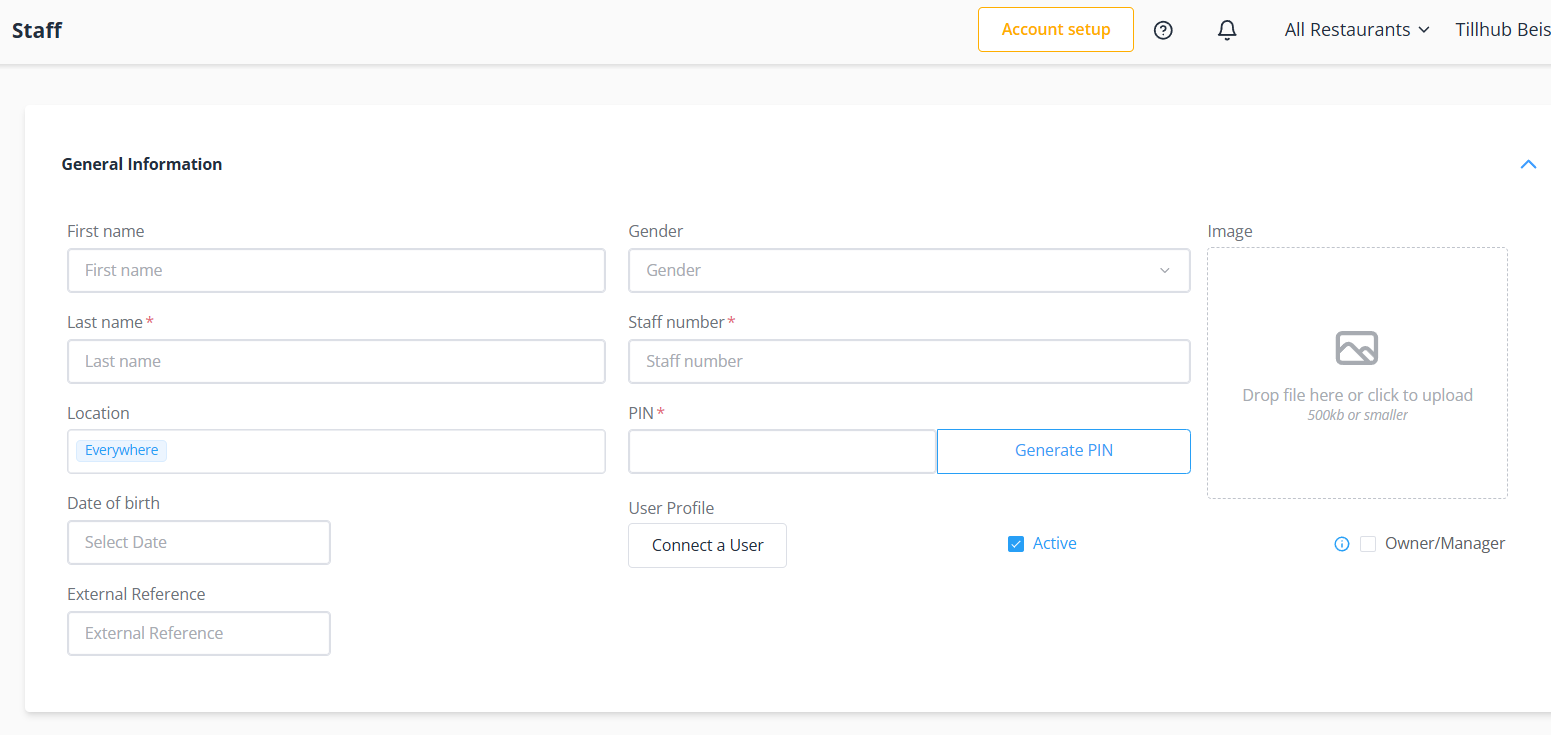Enable the Owner/Manager checkbox
1551x735 pixels.
click(1368, 544)
